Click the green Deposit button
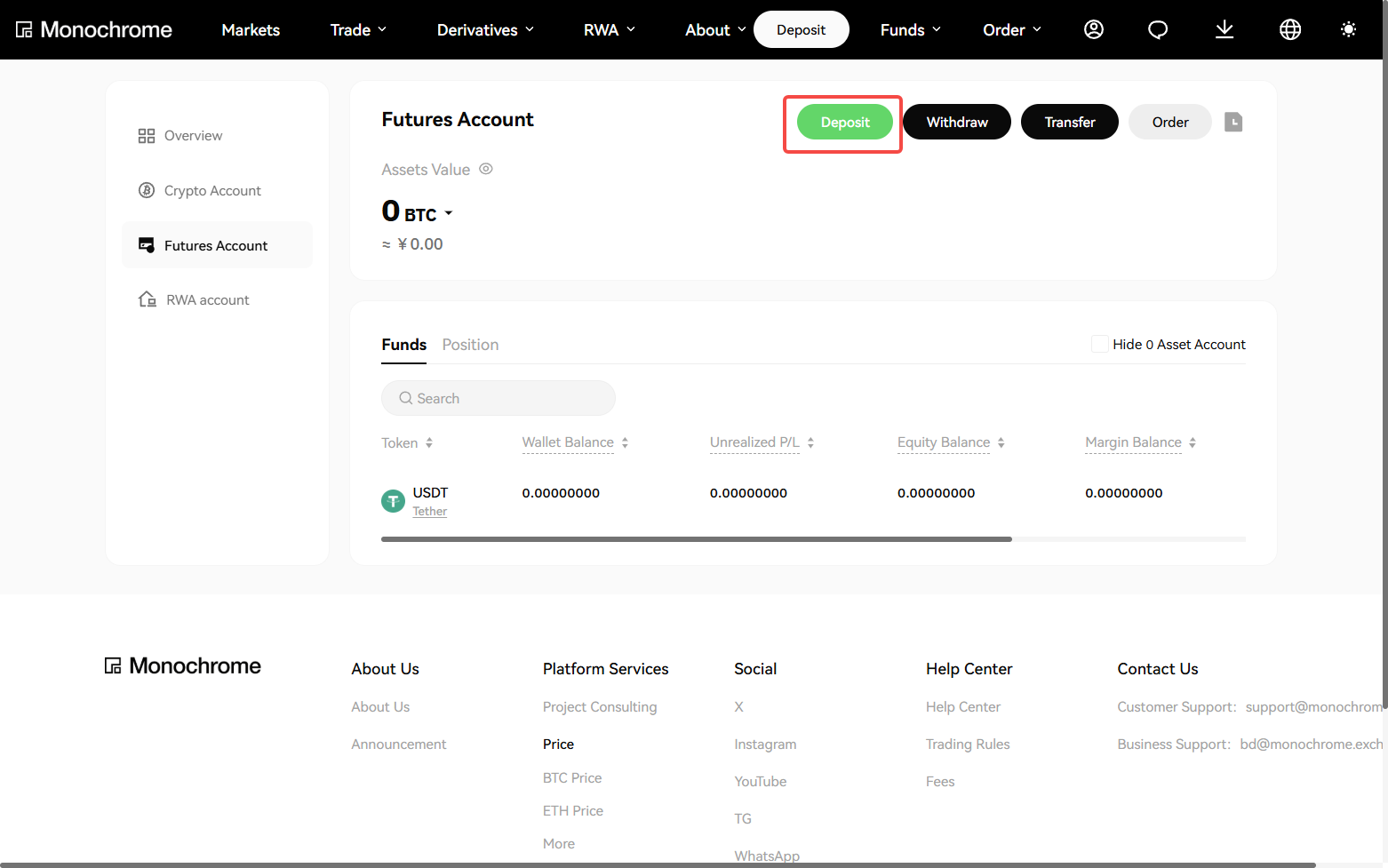Screen dimensions: 1388x868 point(845,122)
